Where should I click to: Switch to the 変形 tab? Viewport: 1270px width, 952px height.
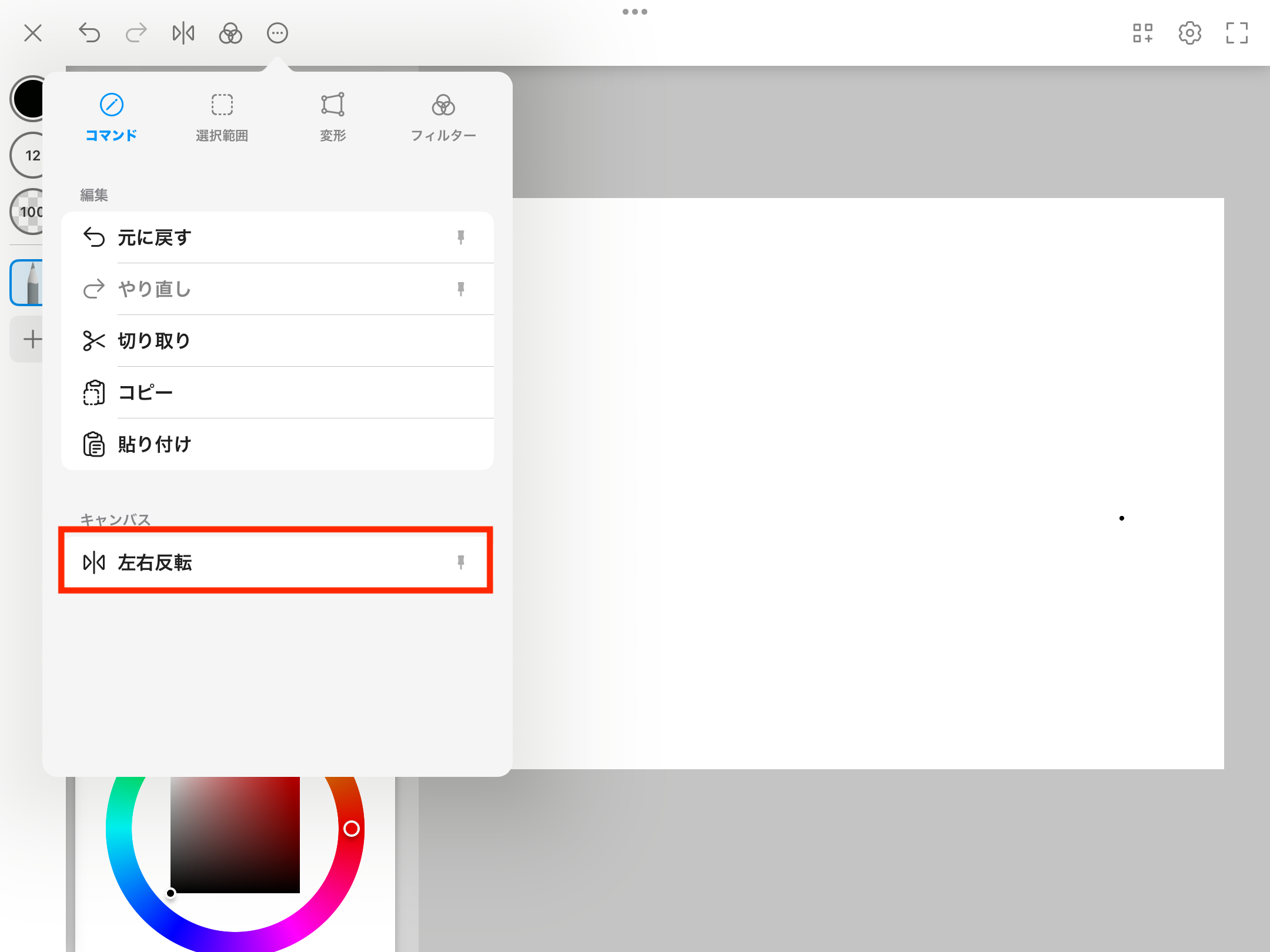333,118
